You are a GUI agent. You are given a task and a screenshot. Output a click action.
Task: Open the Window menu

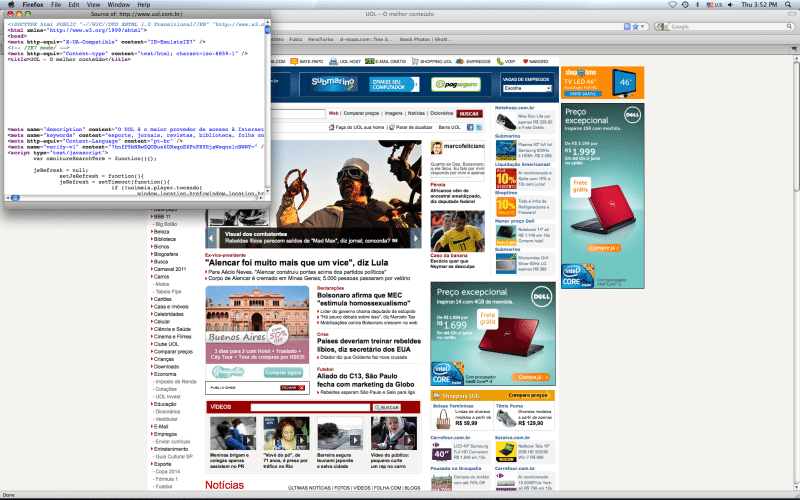click(119, 5)
